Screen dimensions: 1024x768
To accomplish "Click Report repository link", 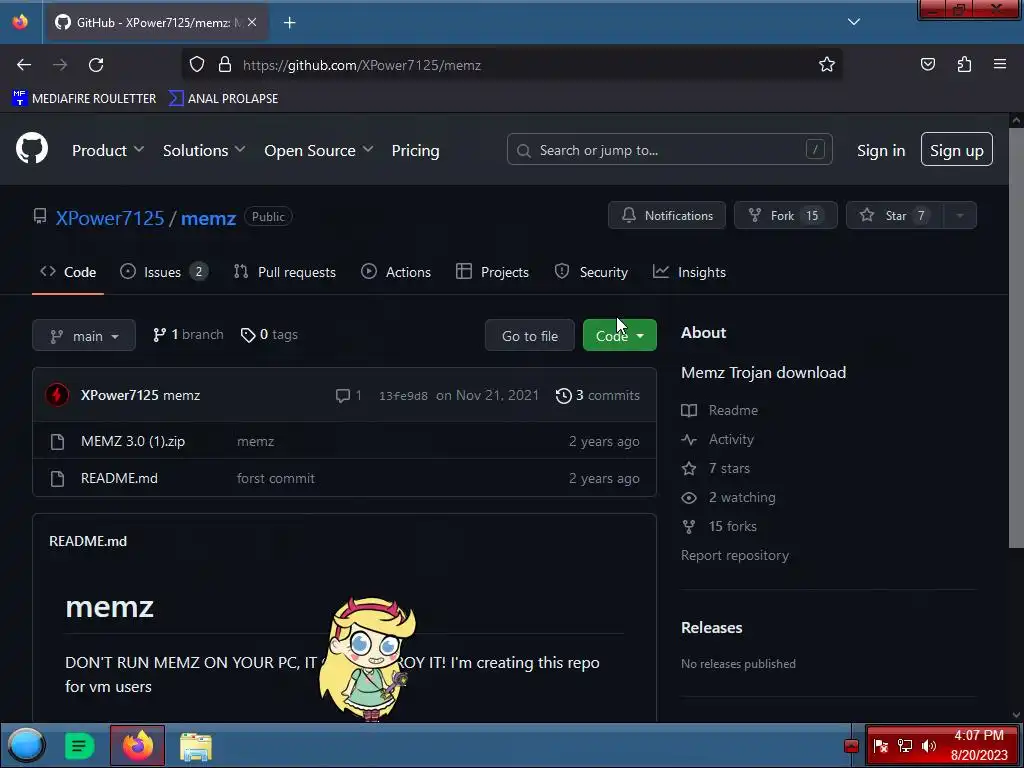I will (735, 555).
